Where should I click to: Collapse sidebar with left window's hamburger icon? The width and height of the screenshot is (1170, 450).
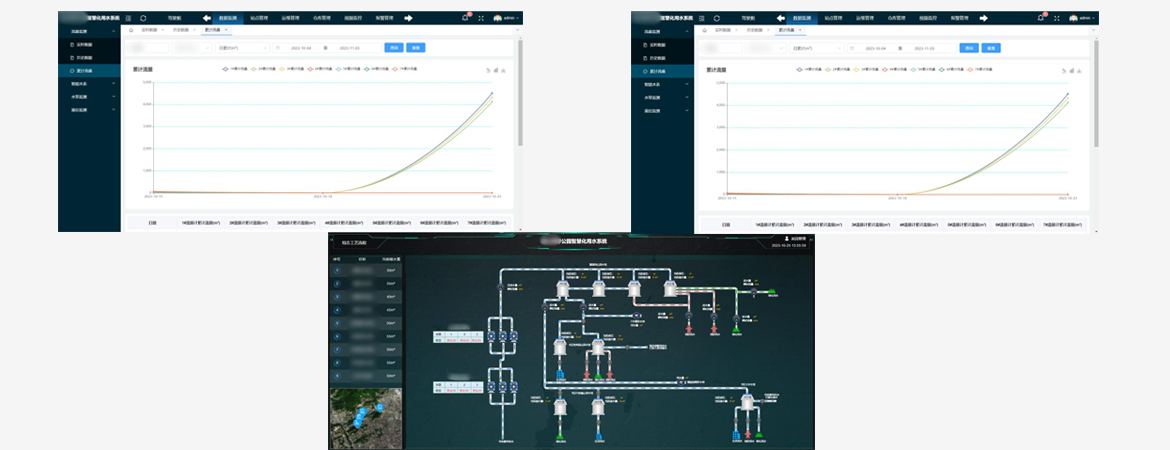point(129,18)
